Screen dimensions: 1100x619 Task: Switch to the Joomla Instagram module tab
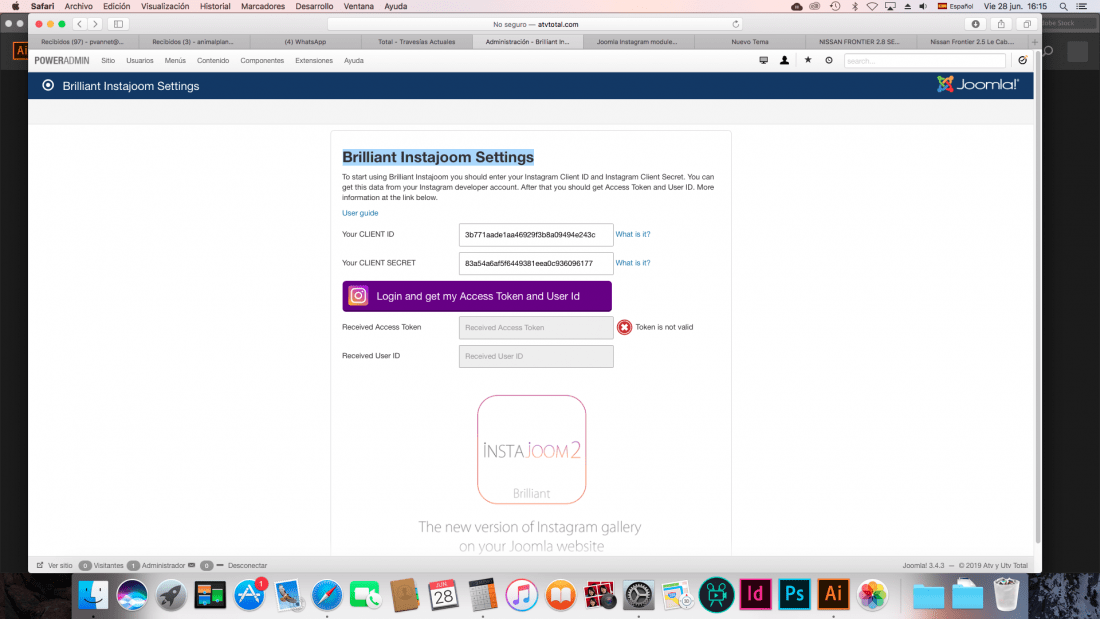coord(637,41)
